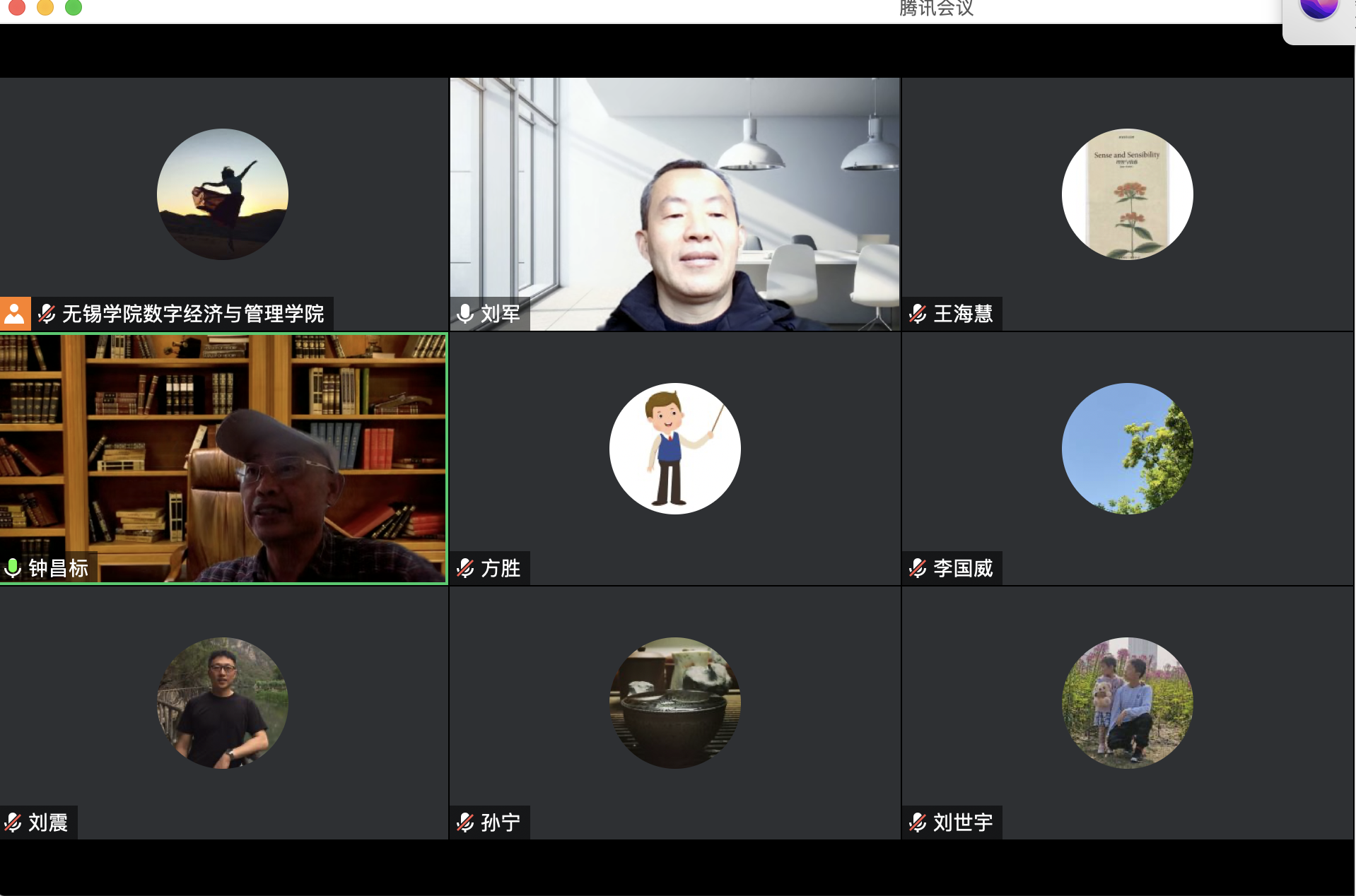Click the 刘震 name label
The image size is (1356, 896).
48,823
